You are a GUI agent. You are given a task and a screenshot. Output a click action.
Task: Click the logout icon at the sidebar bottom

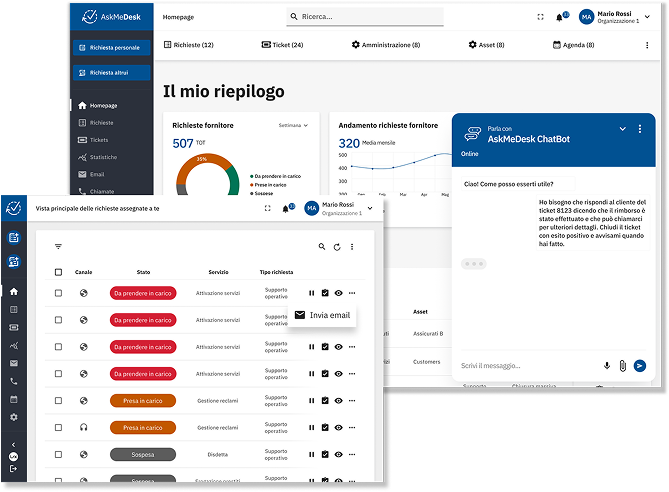click(13, 469)
